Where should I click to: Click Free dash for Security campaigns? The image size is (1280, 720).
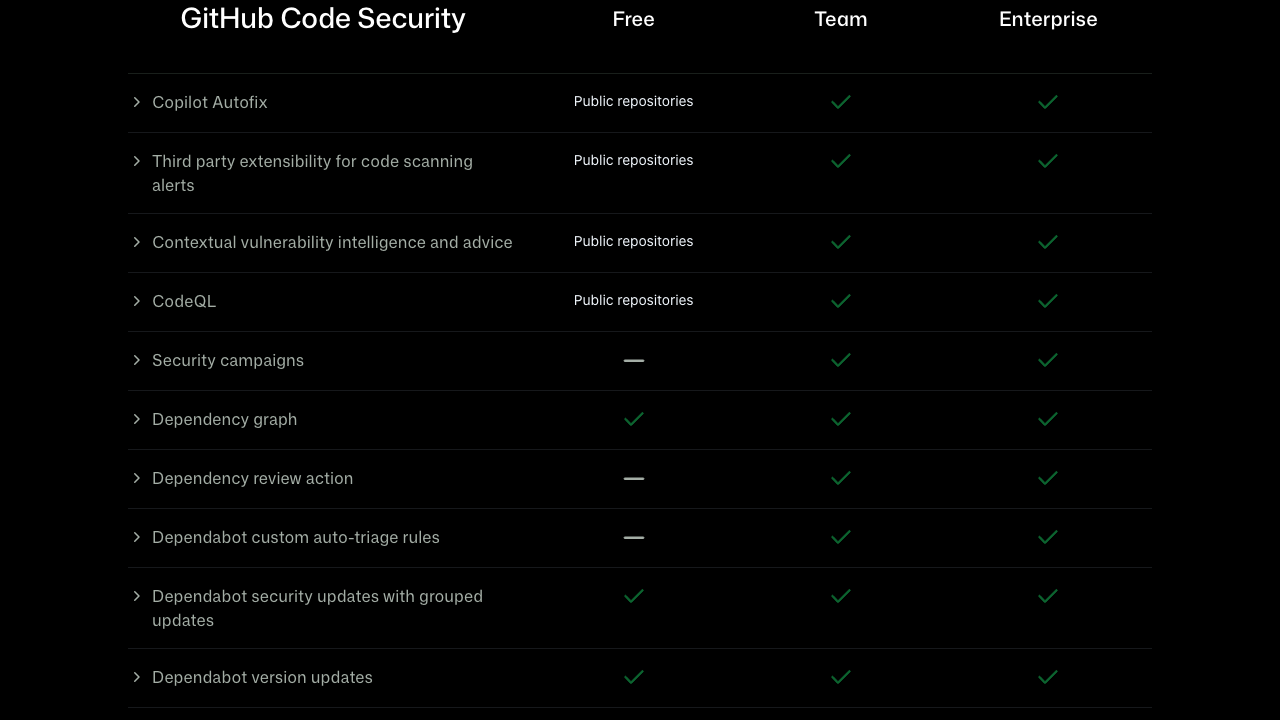point(634,360)
